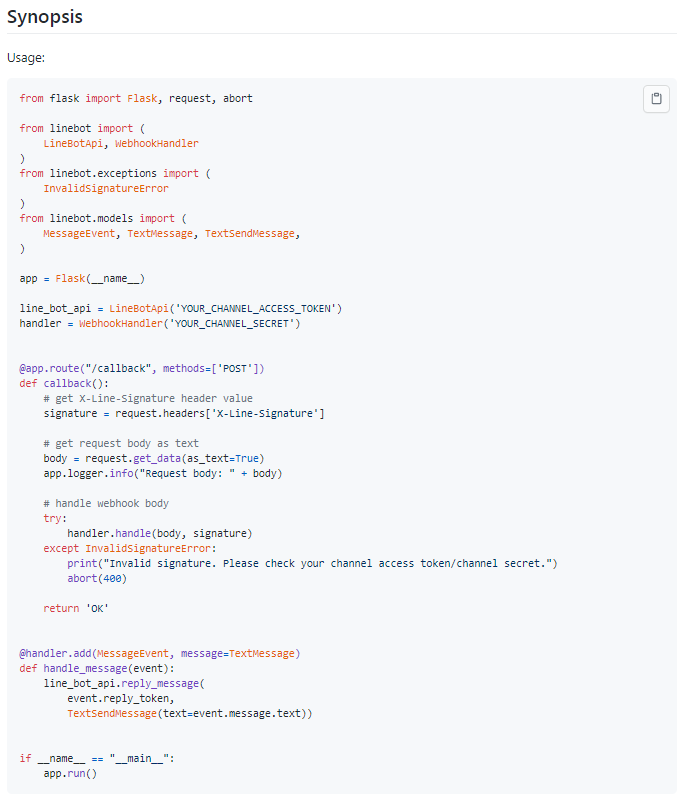Click the @app.route decorator line

point(142,369)
